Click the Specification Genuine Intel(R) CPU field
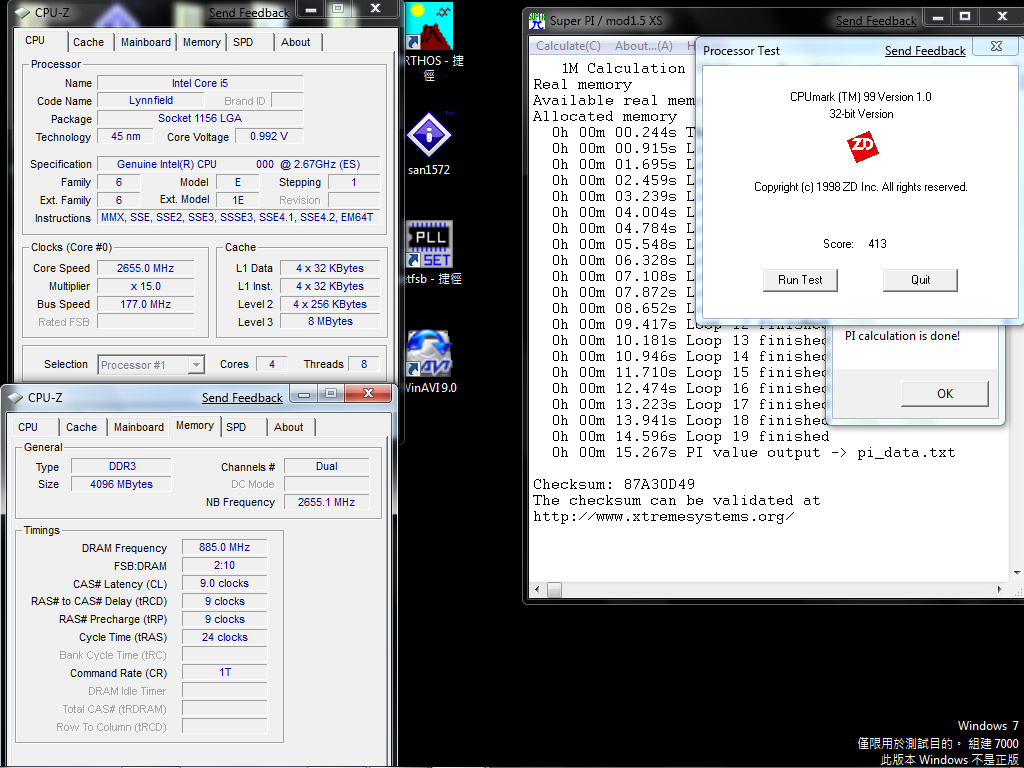This screenshot has width=1024, height=768. tap(238, 164)
